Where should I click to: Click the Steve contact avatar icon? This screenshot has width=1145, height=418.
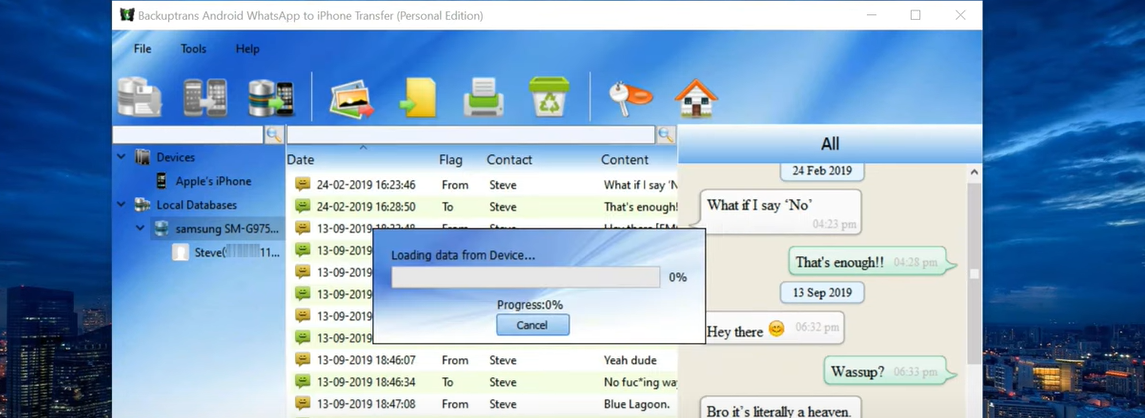180,253
